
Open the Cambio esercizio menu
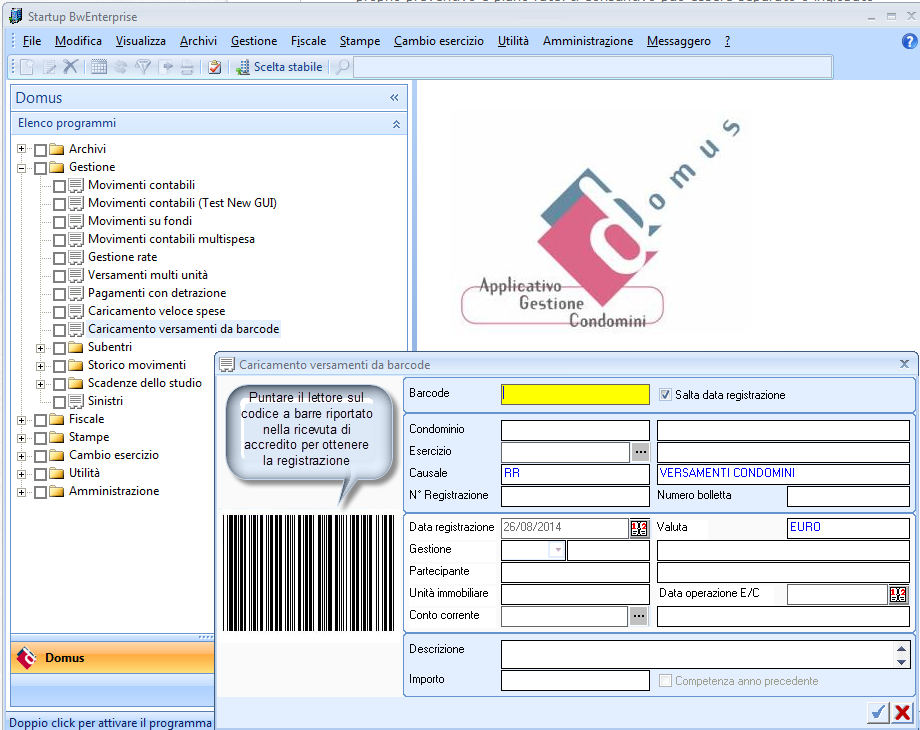point(438,41)
